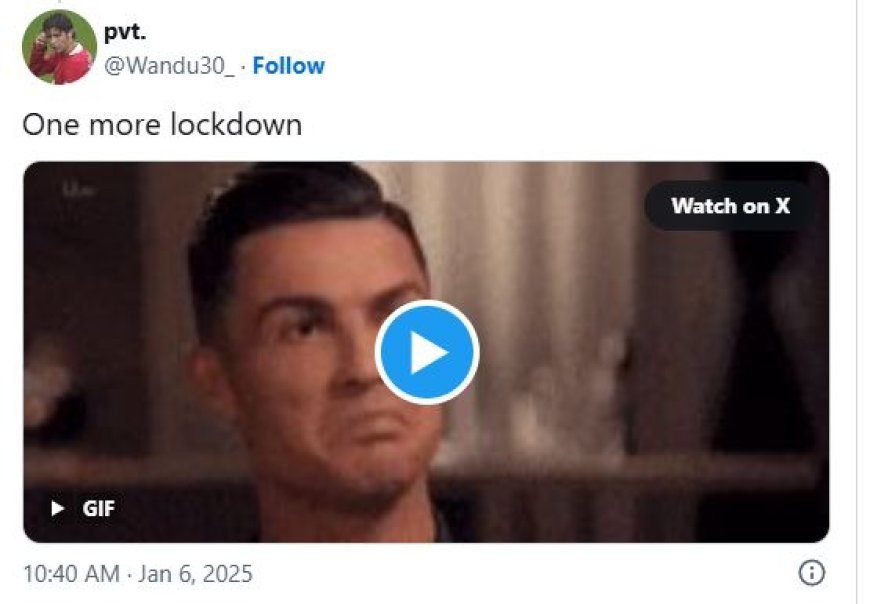Click the dot separator before Follow
The width and height of the screenshot is (870, 604).
(243, 66)
